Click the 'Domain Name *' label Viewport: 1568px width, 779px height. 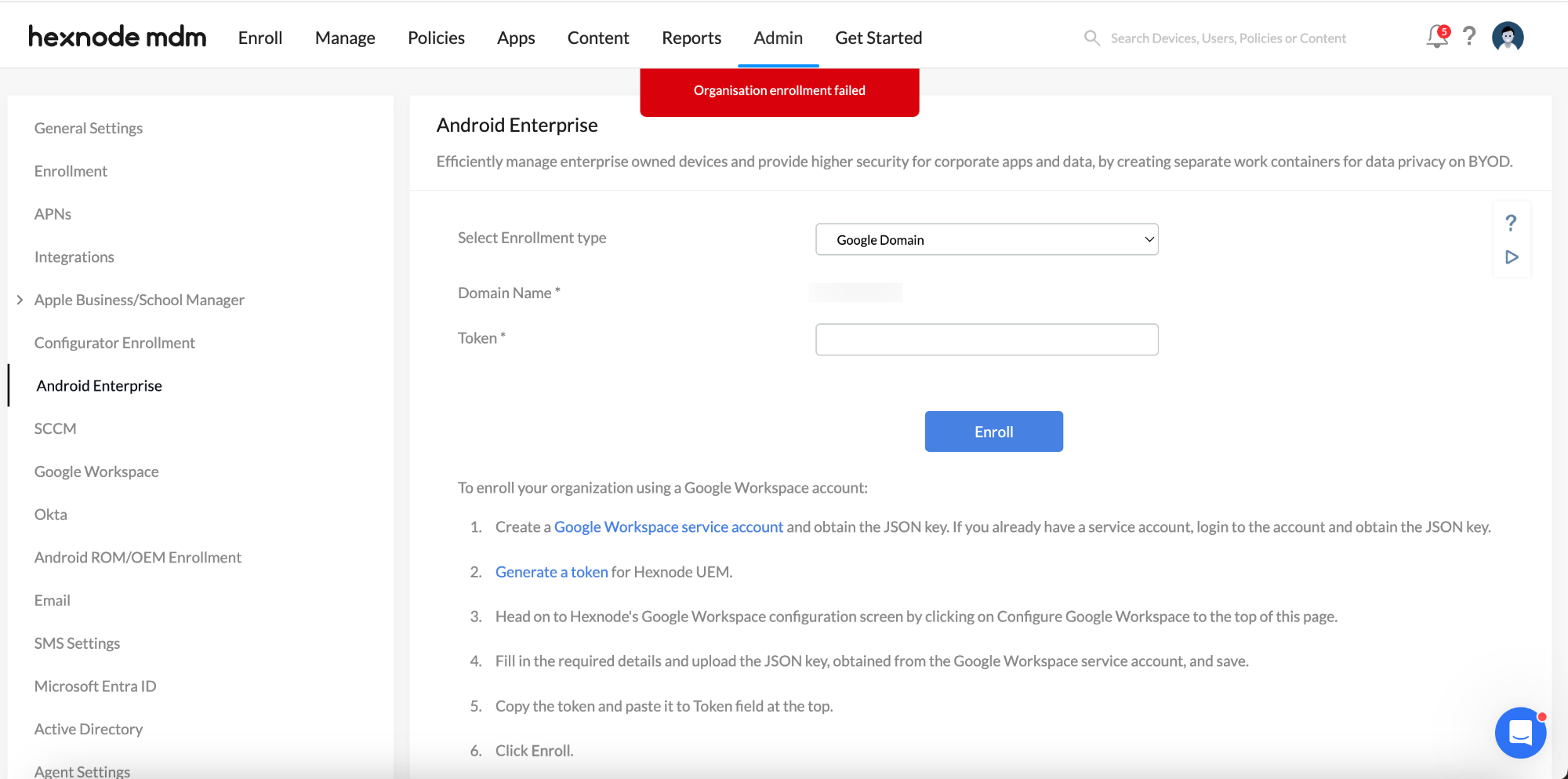click(x=510, y=293)
